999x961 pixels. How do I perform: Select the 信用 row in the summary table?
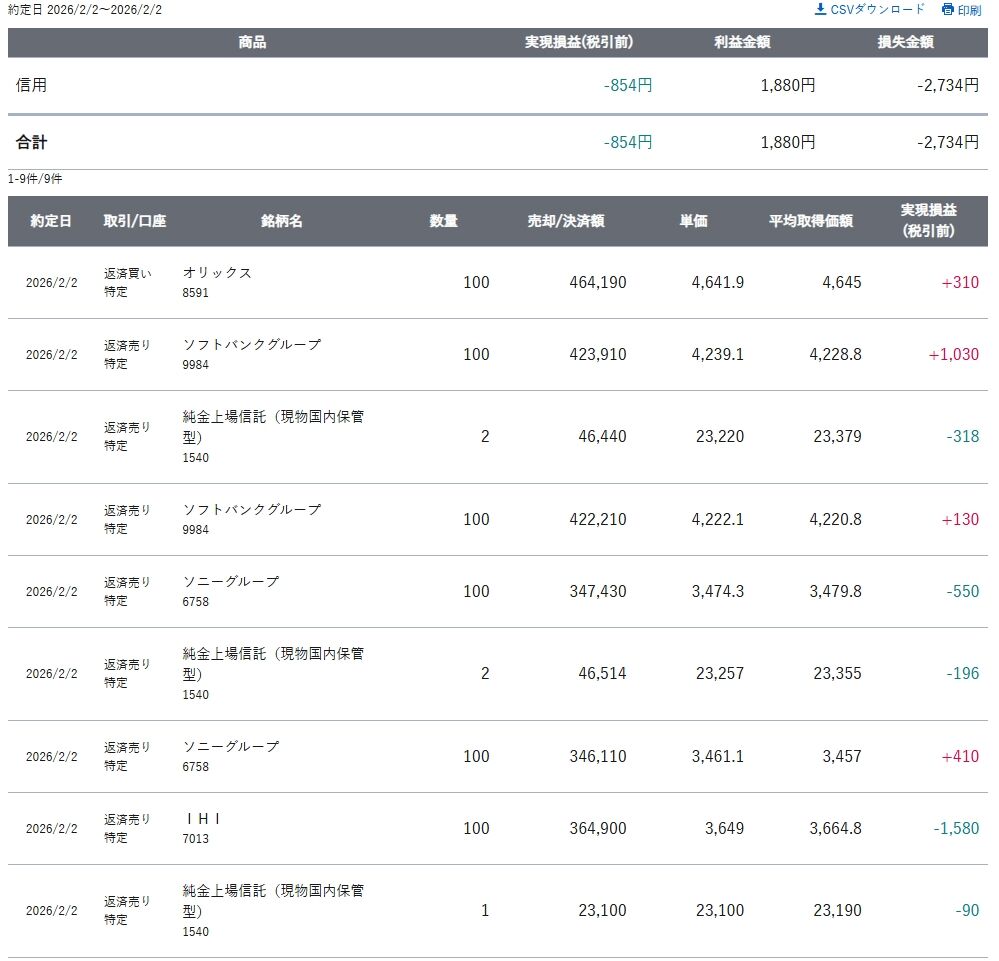coord(32,86)
